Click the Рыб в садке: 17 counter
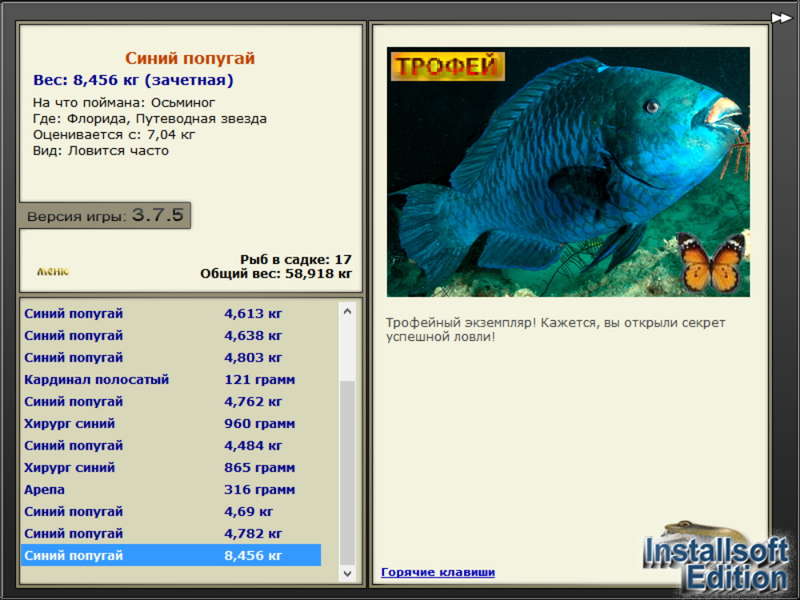The width and height of the screenshot is (800, 600). point(296,259)
